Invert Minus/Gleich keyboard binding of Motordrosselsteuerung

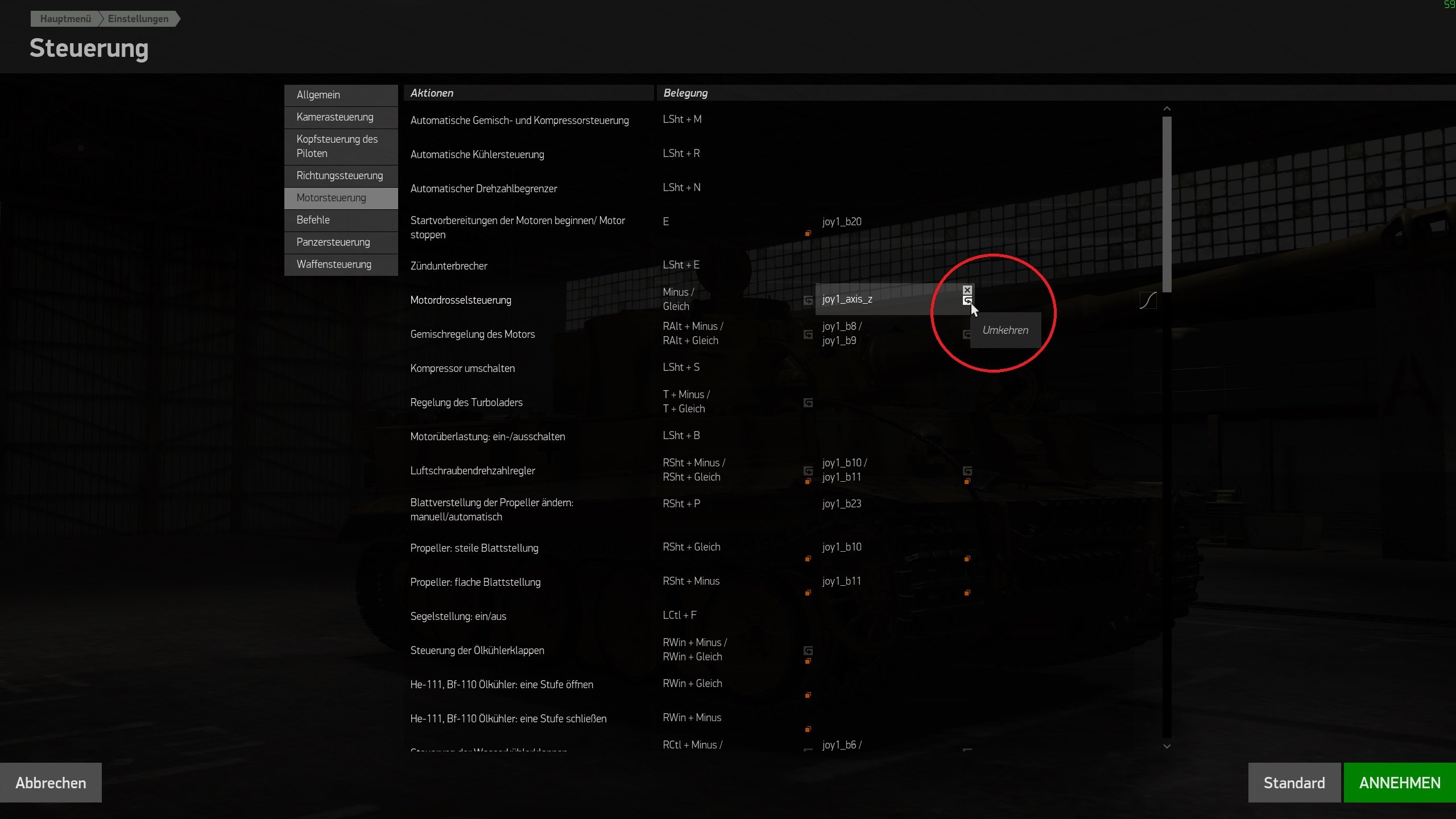click(808, 300)
